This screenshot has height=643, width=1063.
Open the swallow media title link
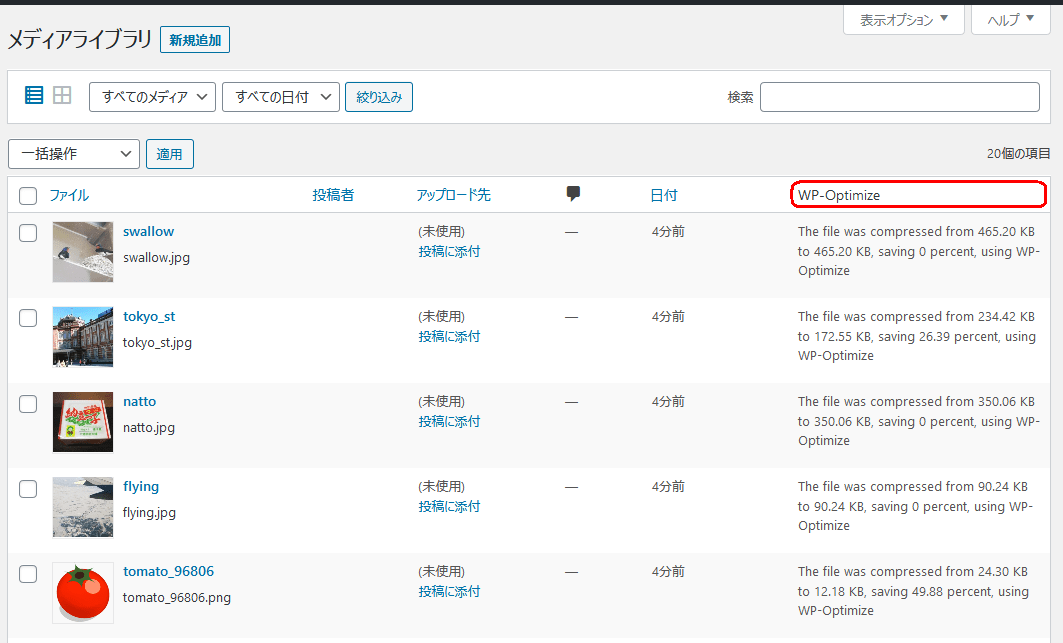pyautogui.click(x=148, y=231)
